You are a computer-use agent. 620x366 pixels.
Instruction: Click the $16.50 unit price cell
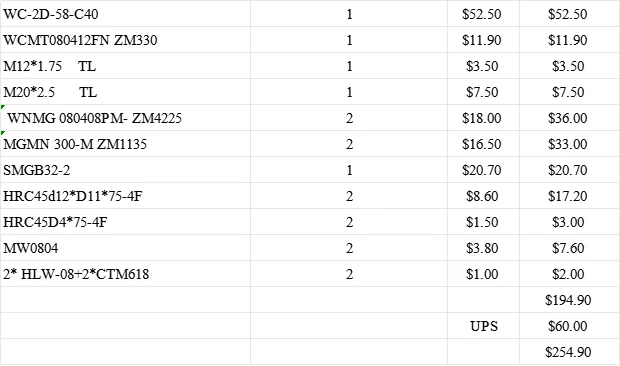[x=483, y=144]
